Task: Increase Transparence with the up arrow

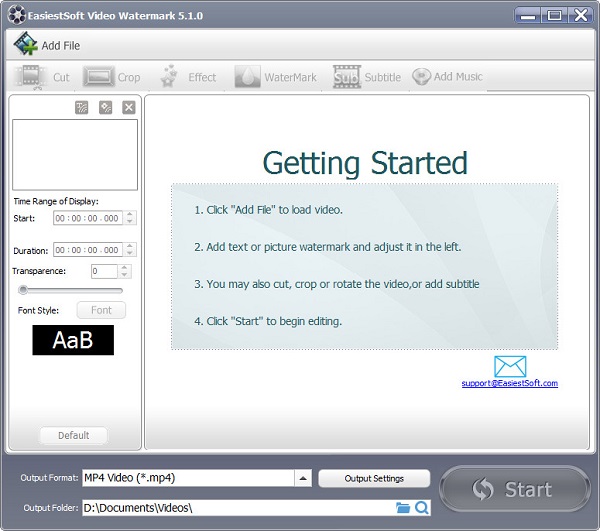Action: (x=124, y=268)
